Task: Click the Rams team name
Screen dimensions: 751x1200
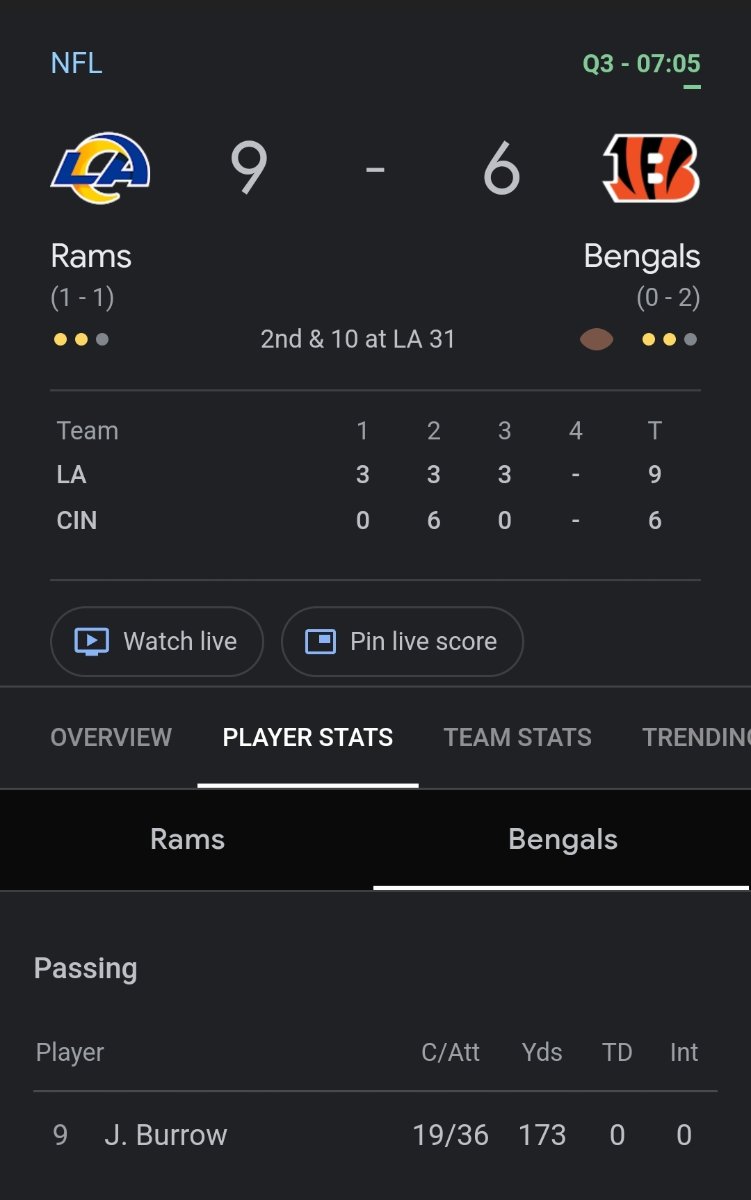Action: (91, 256)
